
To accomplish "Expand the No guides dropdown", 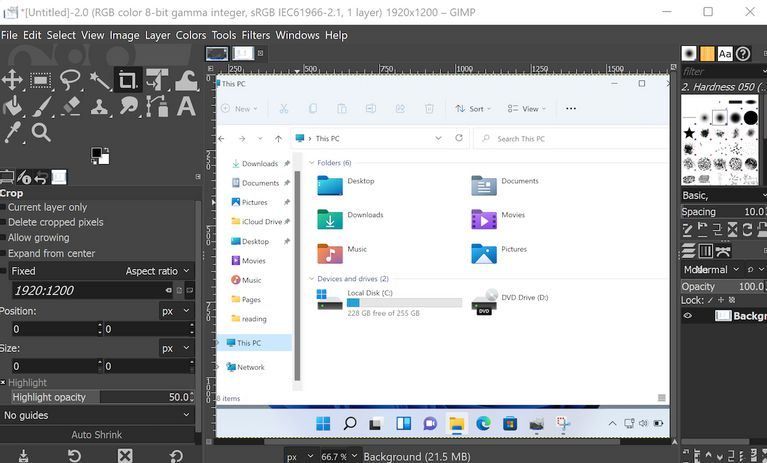I will pyautogui.click(x=97, y=415).
